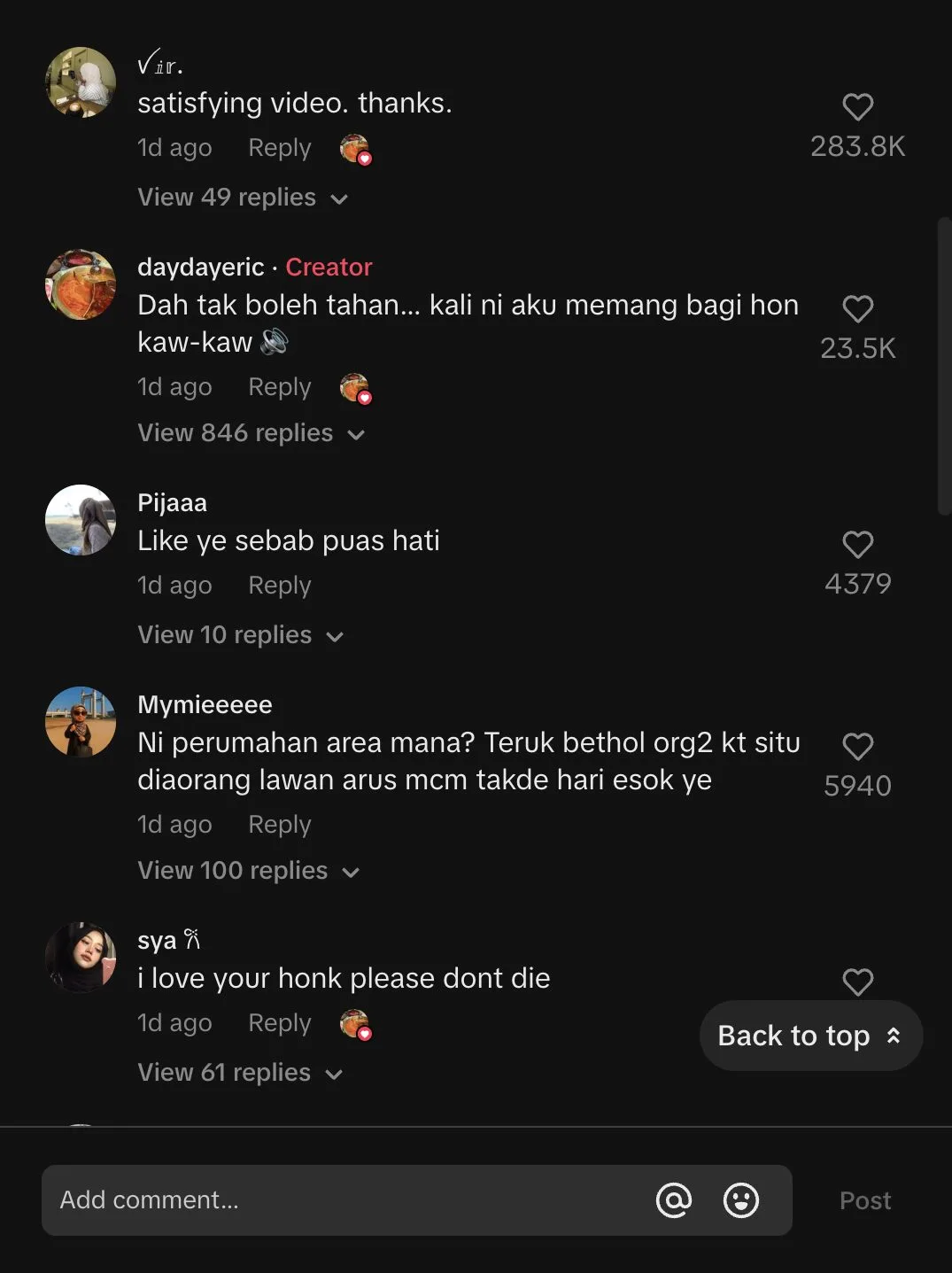Click the Add comment text field

point(266,1200)
